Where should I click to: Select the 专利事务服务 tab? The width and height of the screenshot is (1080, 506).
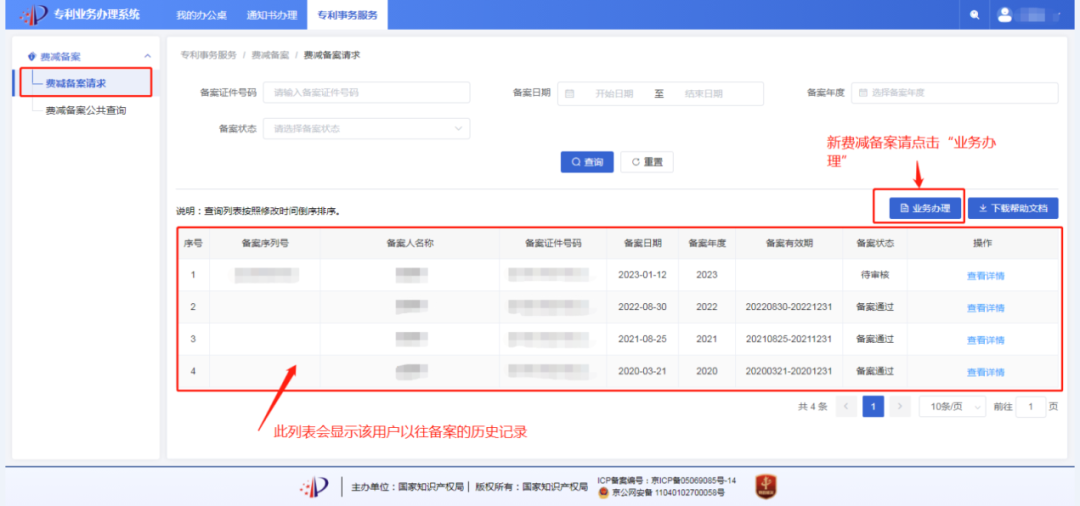pyautogui.click(x=347, y=15)
